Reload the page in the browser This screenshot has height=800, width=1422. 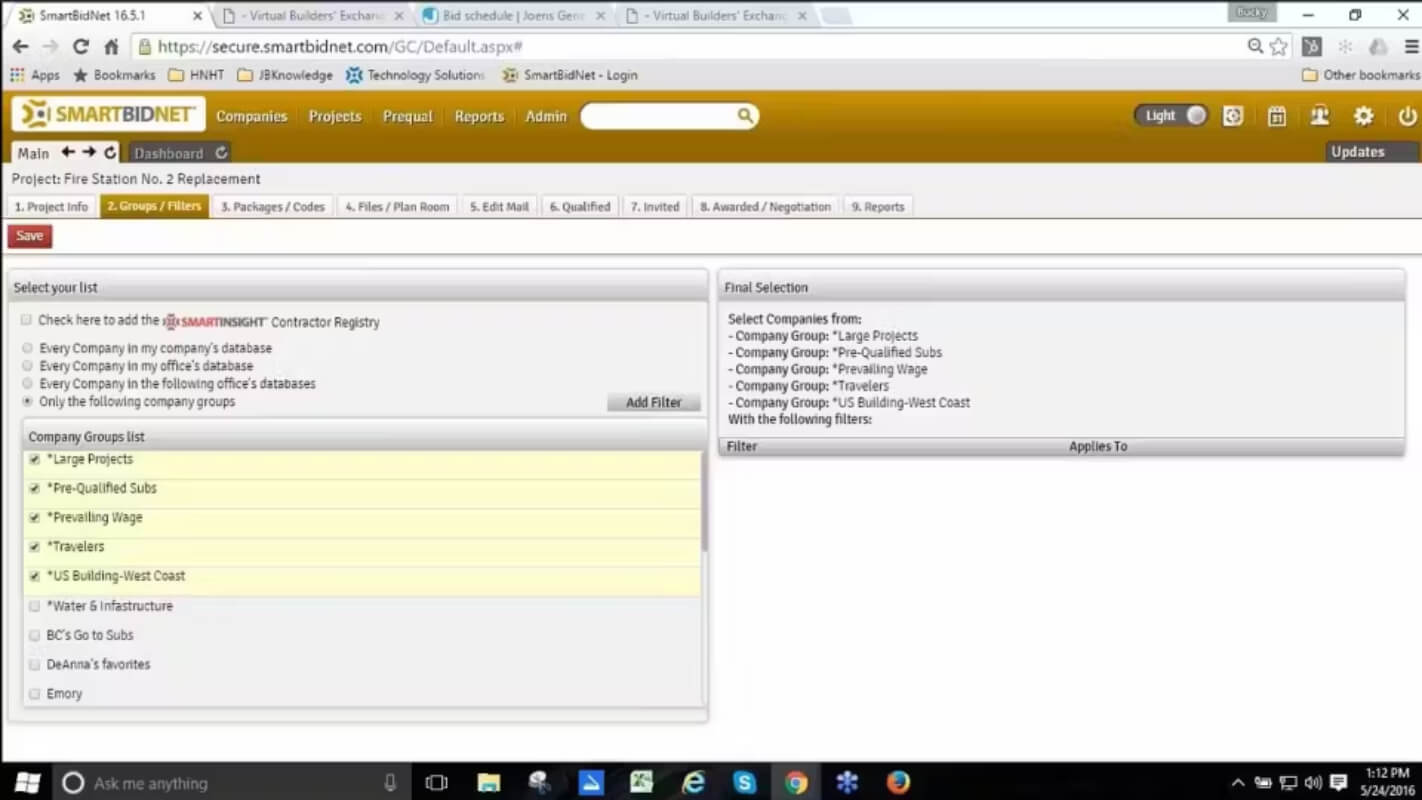81,47
